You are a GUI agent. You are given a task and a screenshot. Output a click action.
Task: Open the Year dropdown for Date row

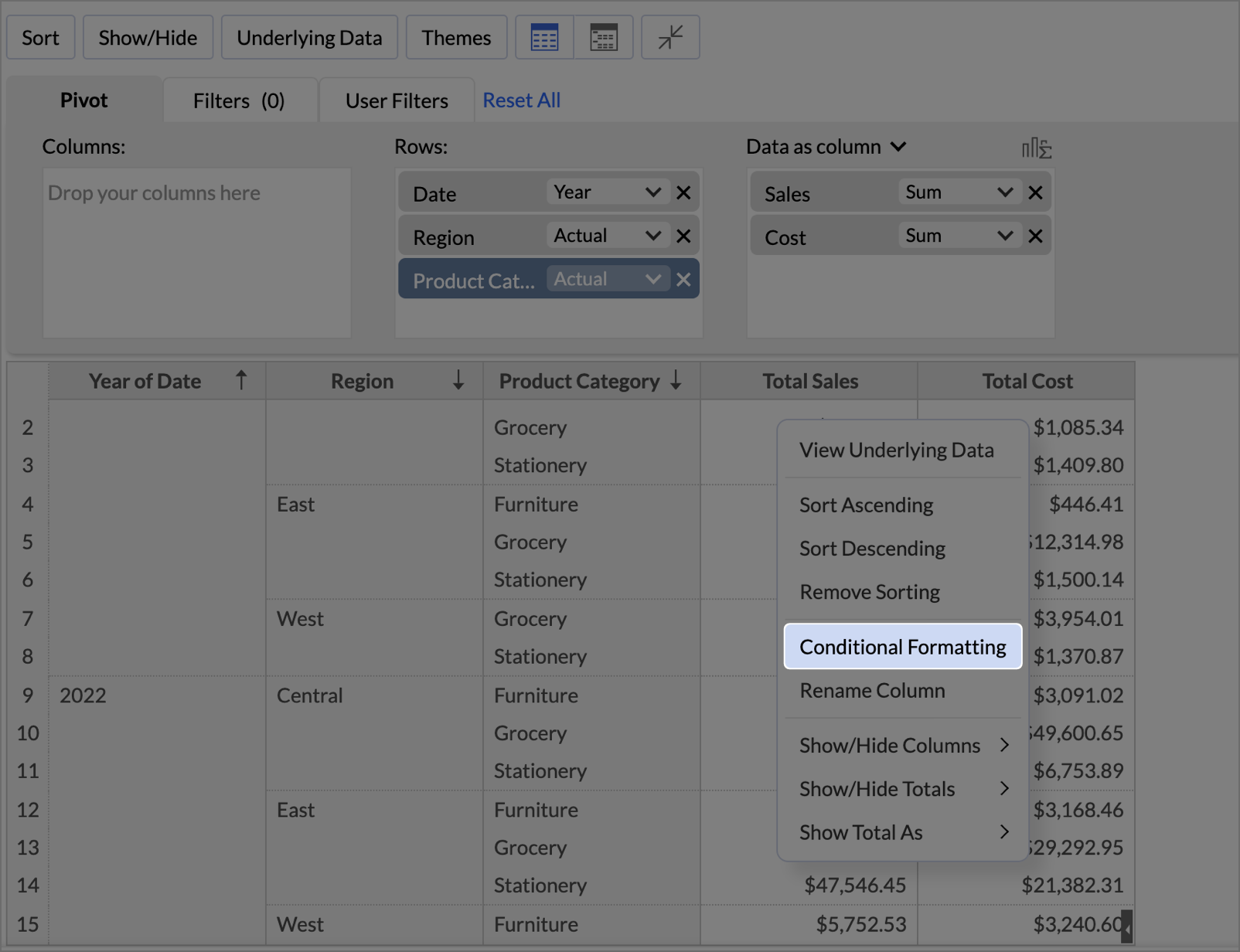point(608,192)
